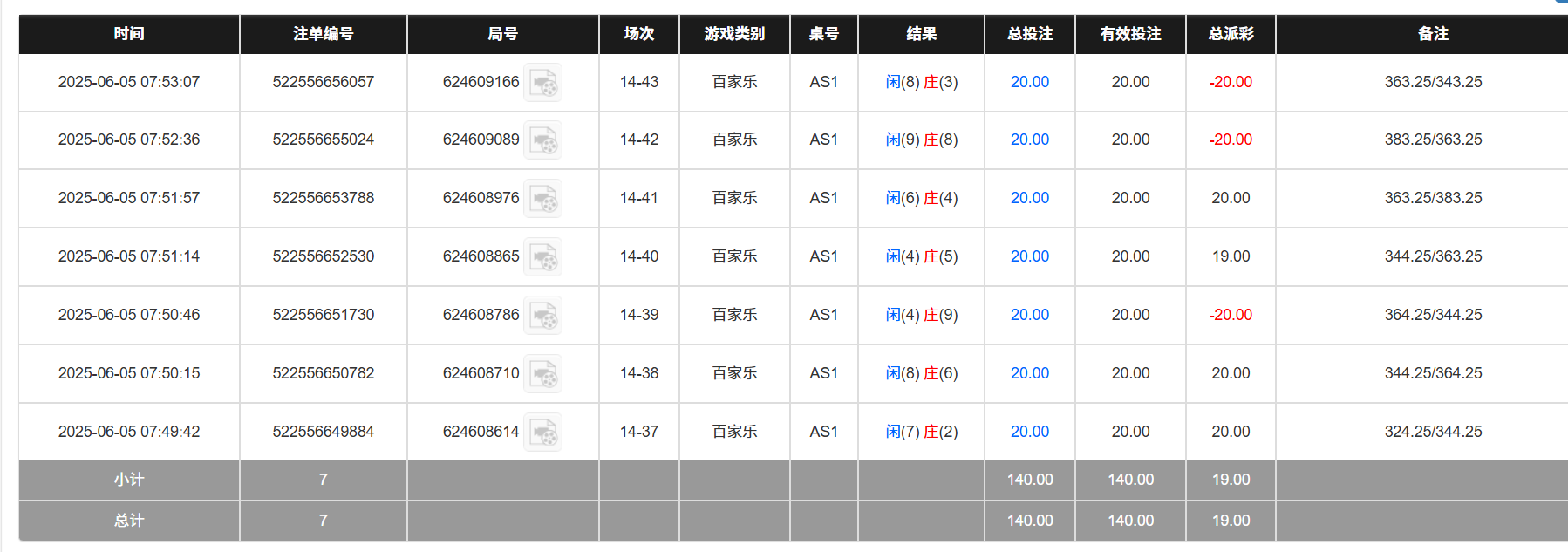1568x552 pixels.
Task: Open total bet 20.00 link for 14-42
Action: [x=1029, y=140]
